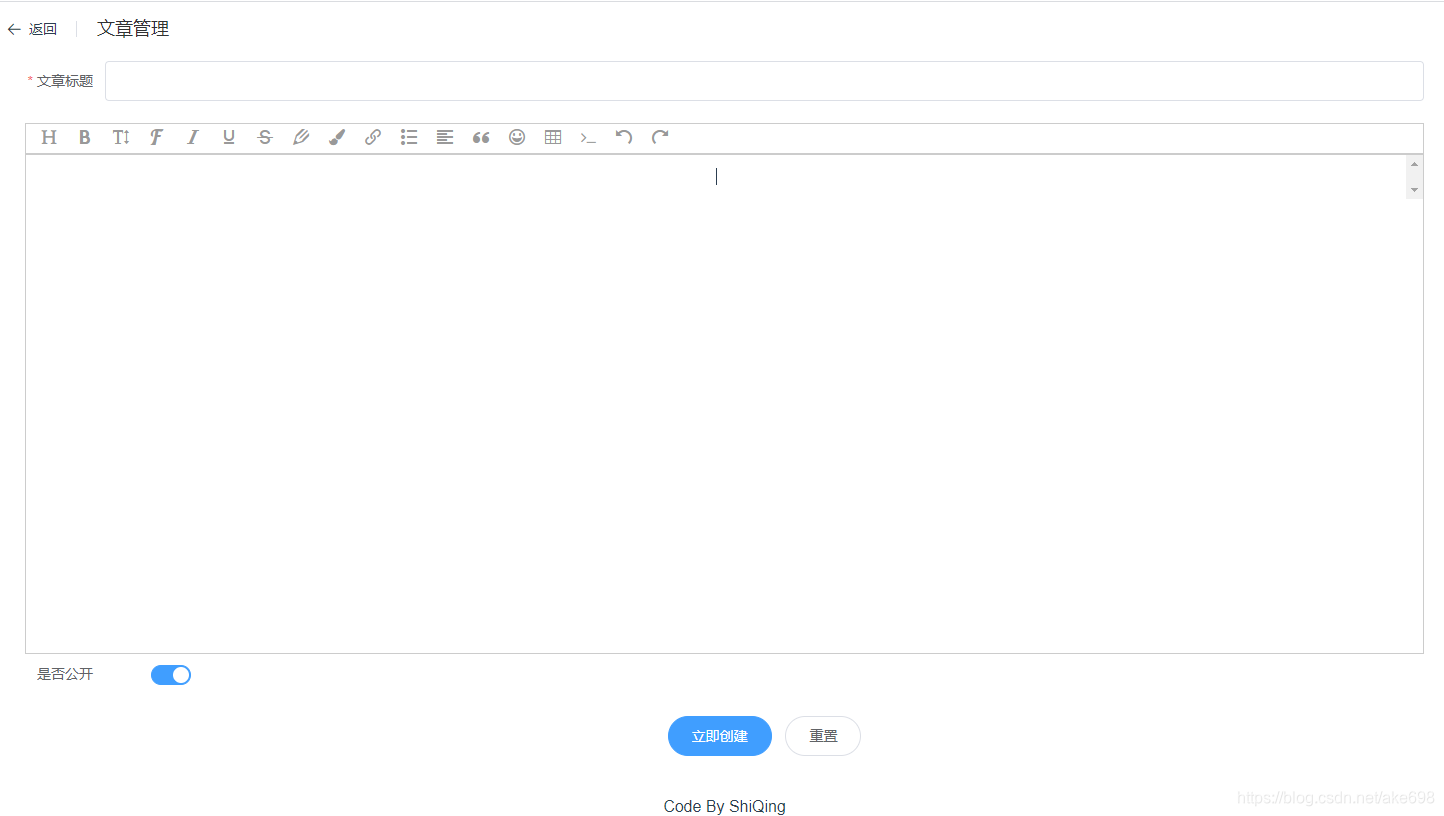Image resolution: width=1444 pixels, height=816 pixels.
Task: Toggle underline formatting
Action: click(229, 138)
